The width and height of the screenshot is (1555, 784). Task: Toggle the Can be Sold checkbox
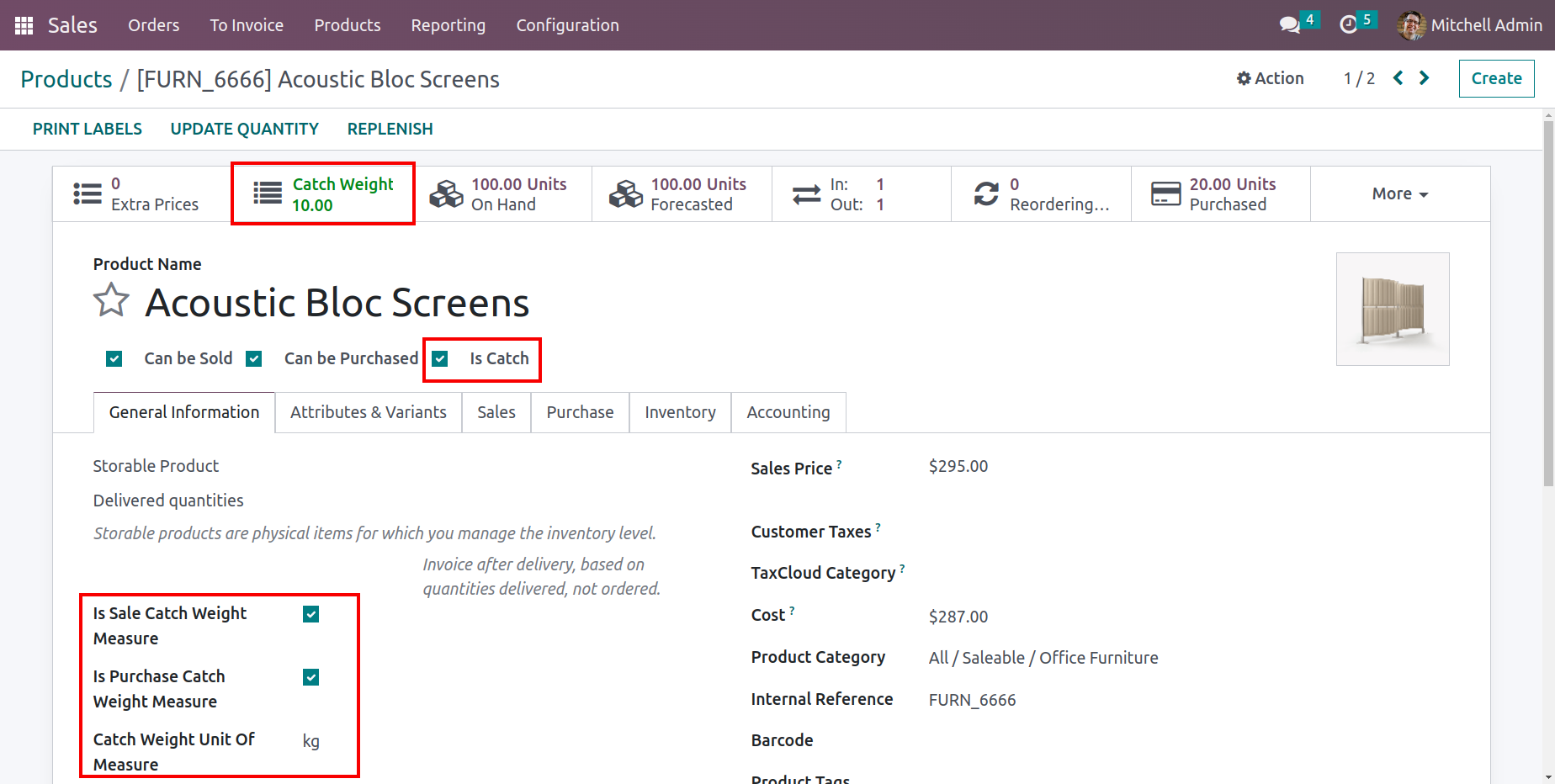tap(114, 359)
